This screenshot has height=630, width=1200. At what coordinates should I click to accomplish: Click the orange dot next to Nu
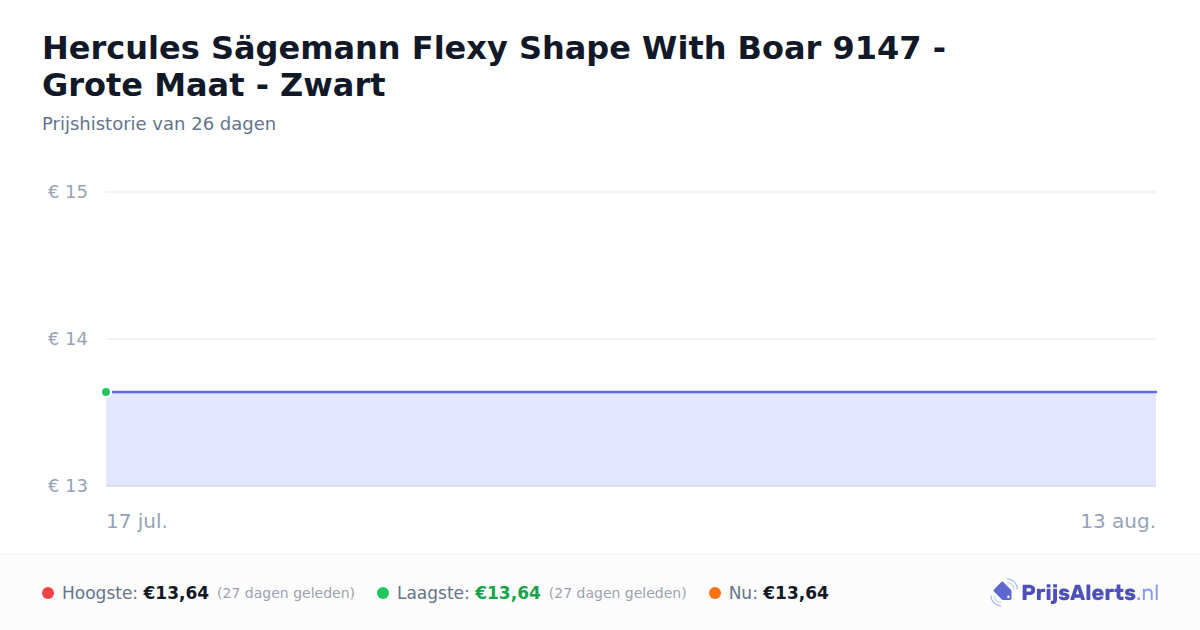tap(715, 593)
